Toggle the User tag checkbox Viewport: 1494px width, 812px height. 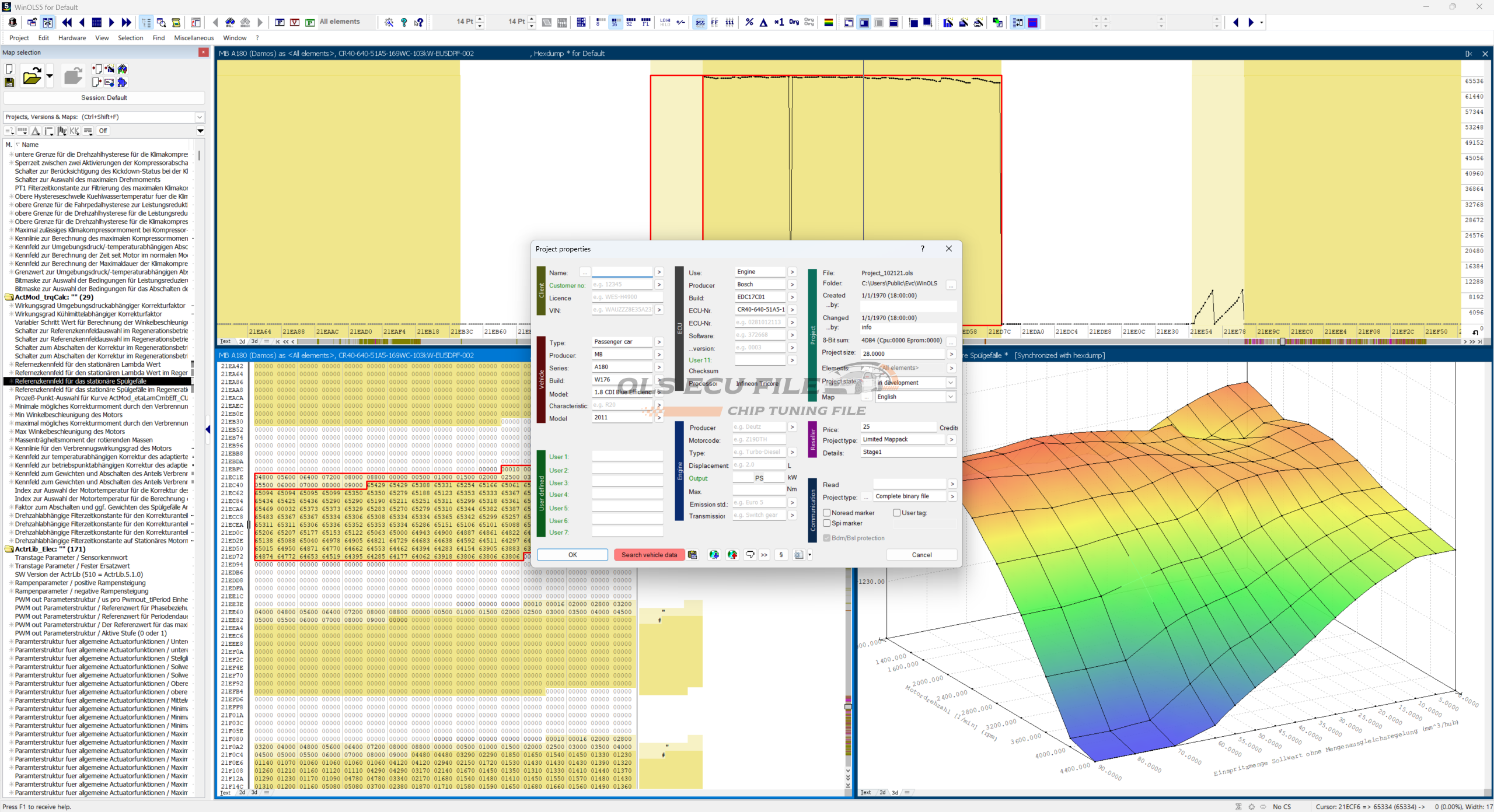(x=896, y=513)
